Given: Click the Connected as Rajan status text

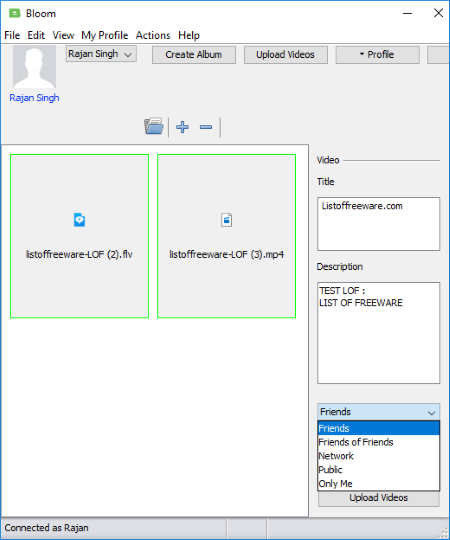Looking at the screenshot, I should 46,528.
